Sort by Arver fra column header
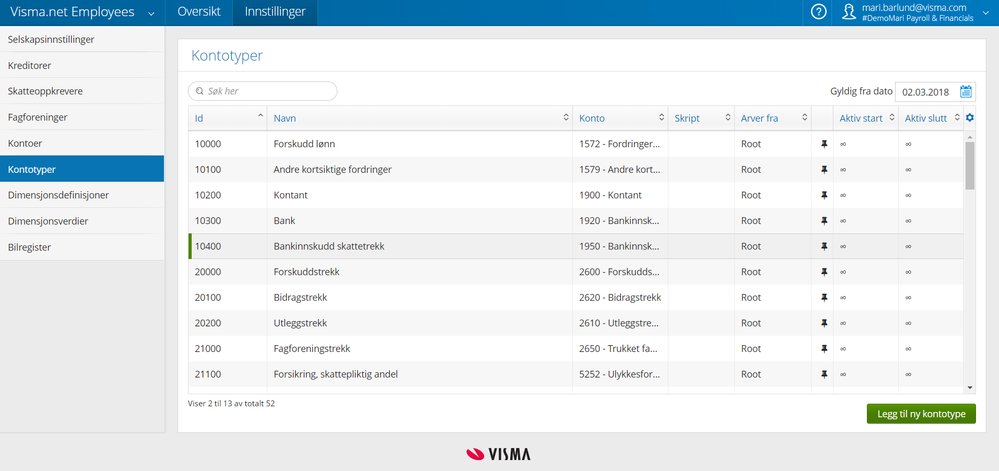 [x=773, y=118]
